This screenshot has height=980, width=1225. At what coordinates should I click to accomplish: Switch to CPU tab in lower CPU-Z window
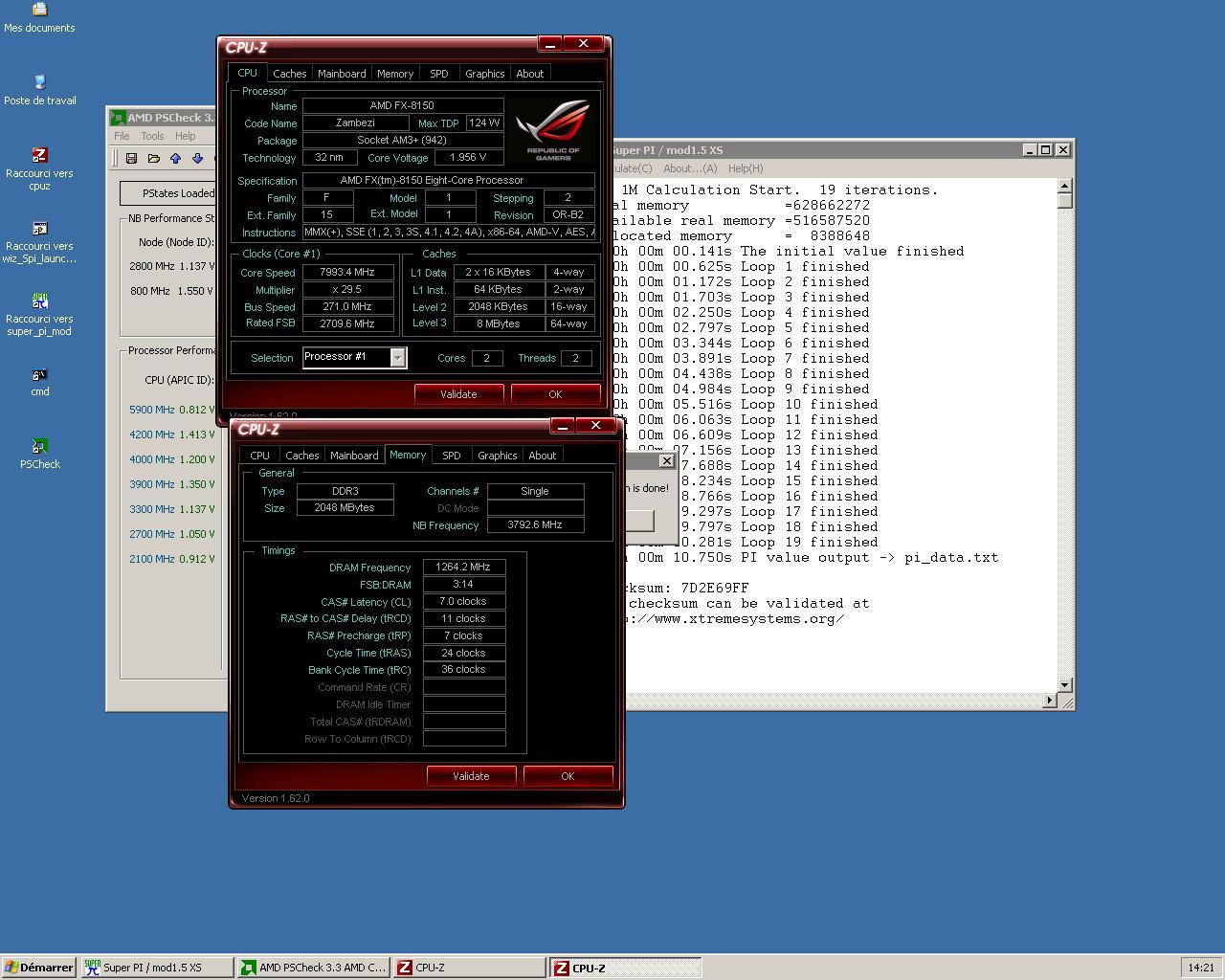pyautogui.click(x=259, y=456)
